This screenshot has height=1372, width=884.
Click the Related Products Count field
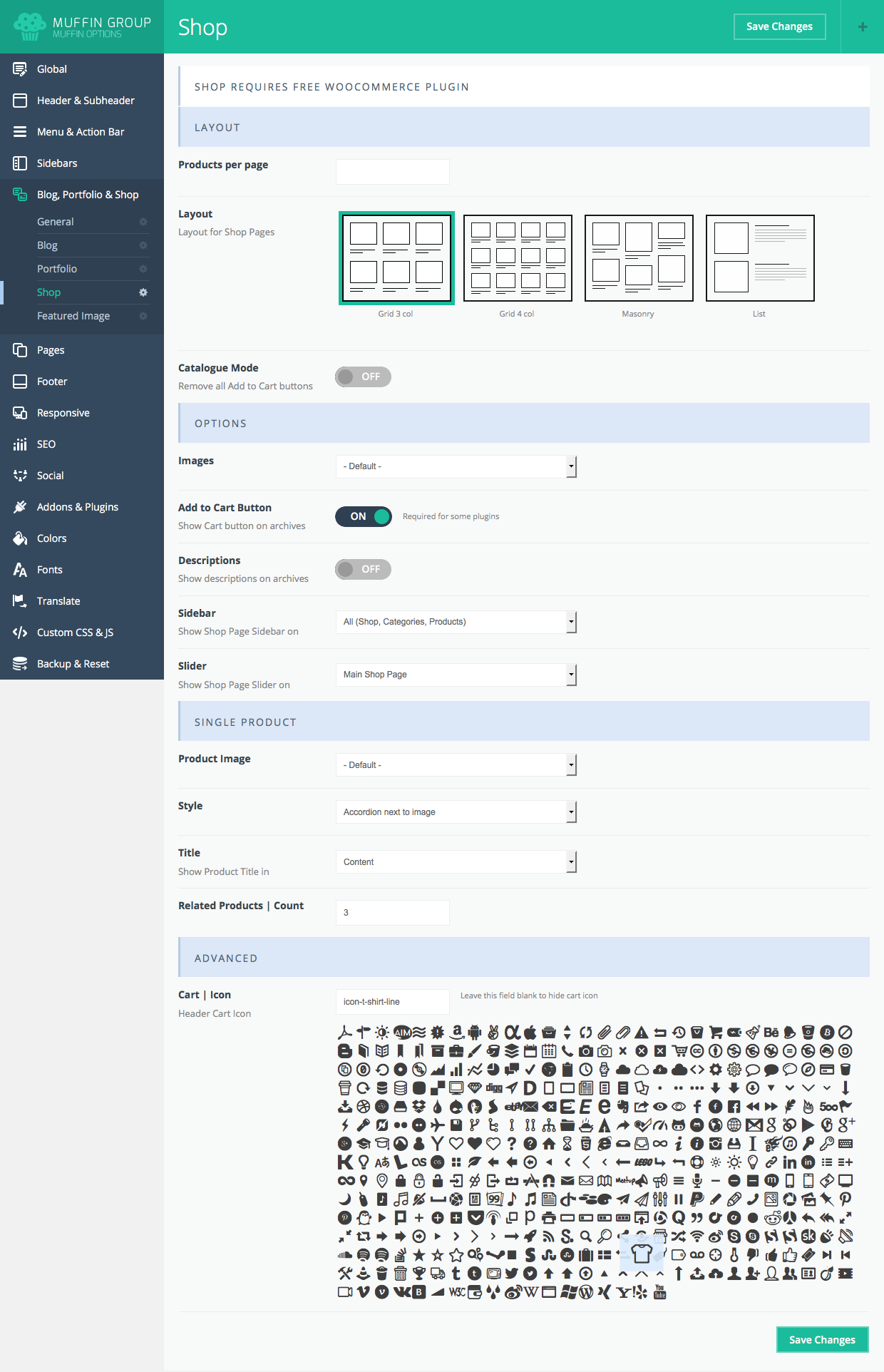pos(393,913)
